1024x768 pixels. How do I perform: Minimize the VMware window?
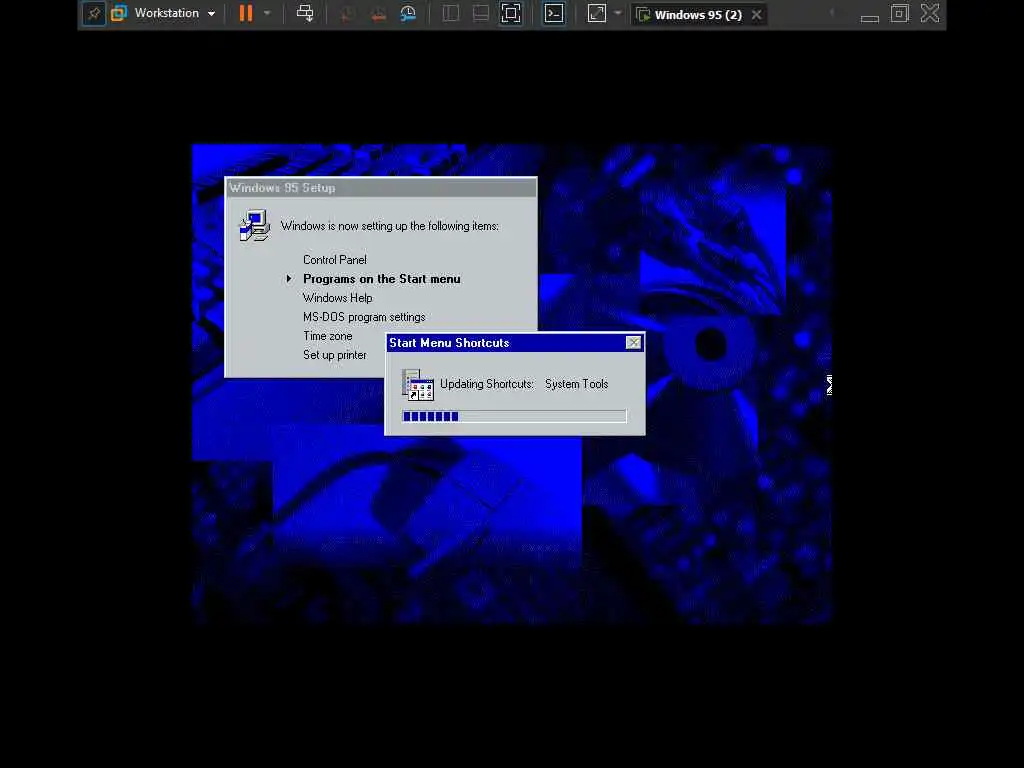[869, 18]
